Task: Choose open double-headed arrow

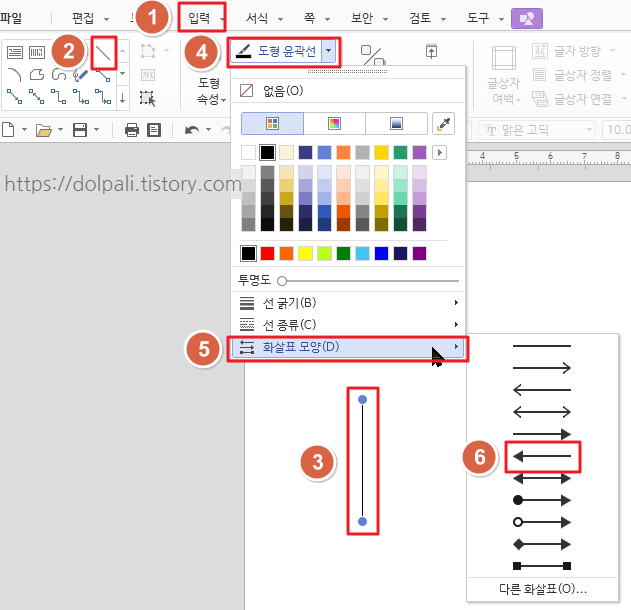Action: coord(542,412)
